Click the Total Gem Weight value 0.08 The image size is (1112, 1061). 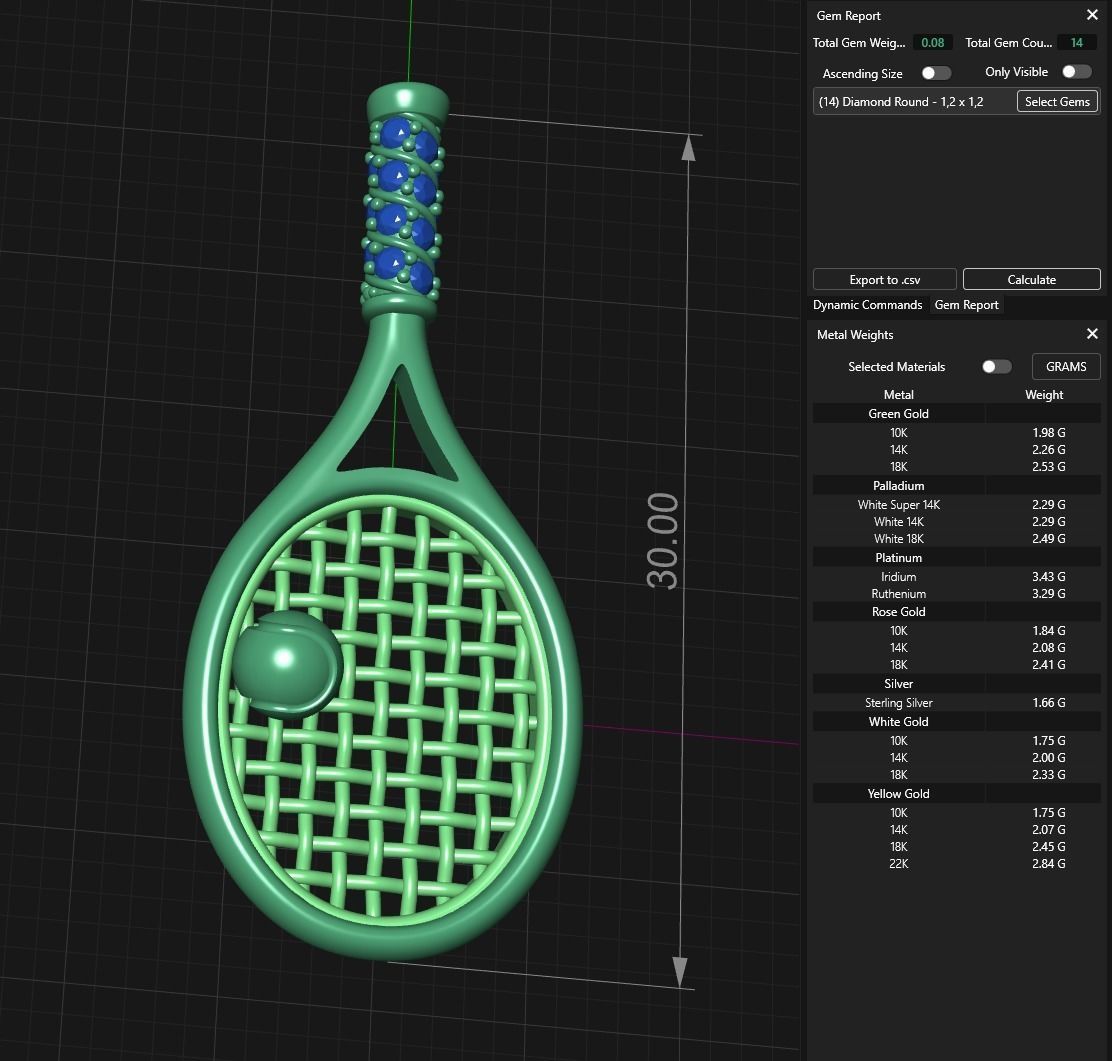932,43
